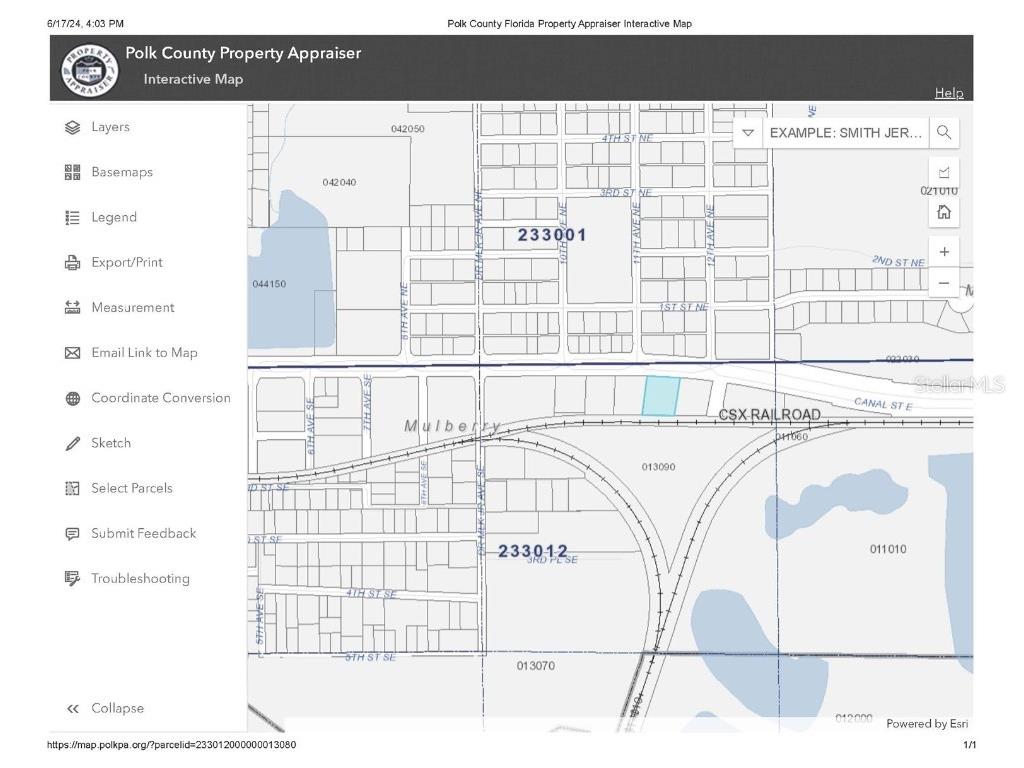Click the highlighted blue parcel on map
This screenshot has height=768, width=1024.
point(660,396)
